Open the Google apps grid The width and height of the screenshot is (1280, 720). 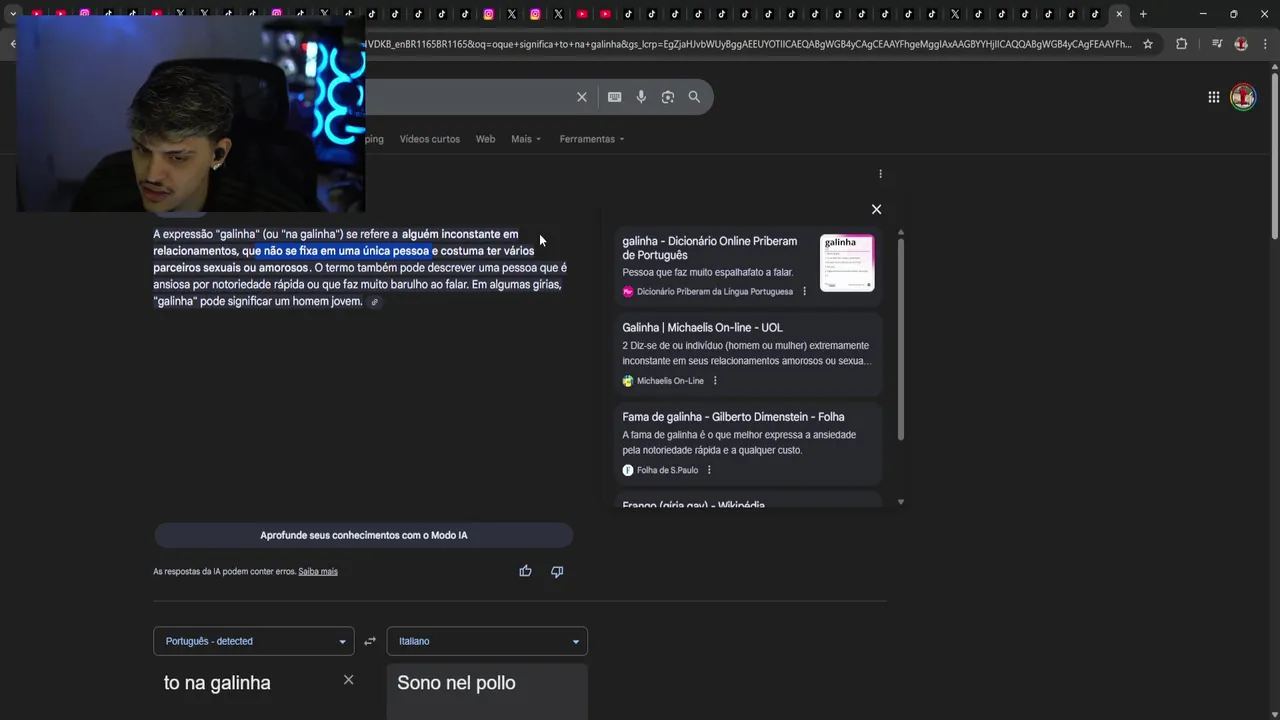[1213, 97]
